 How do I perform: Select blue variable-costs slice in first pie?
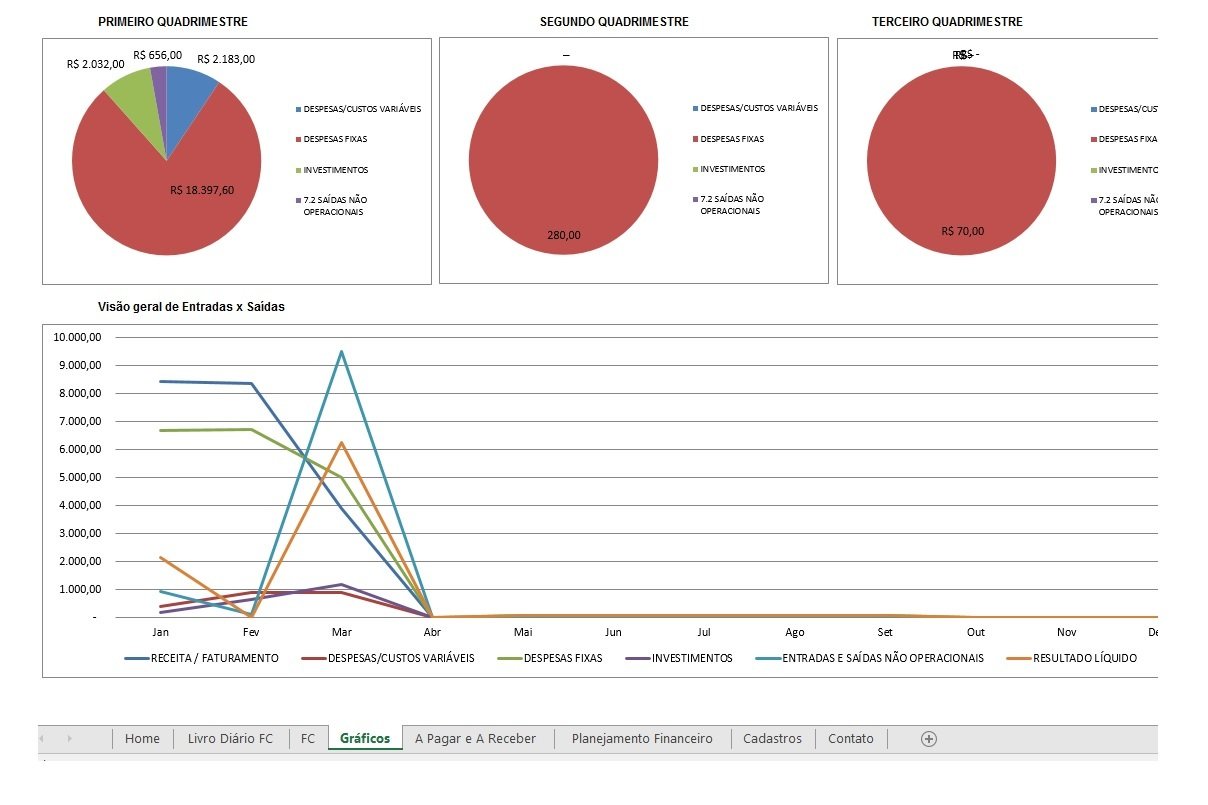pos(188,100)
